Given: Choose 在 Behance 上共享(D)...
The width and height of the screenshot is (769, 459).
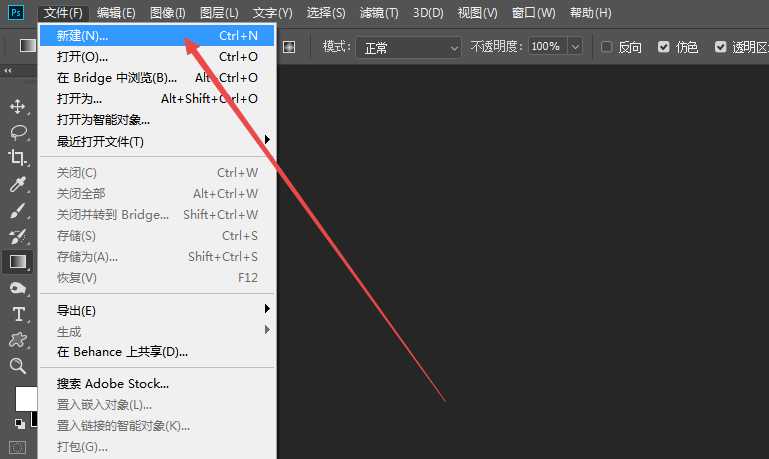Looking at the screenshot, I should [x=156, y=352].
